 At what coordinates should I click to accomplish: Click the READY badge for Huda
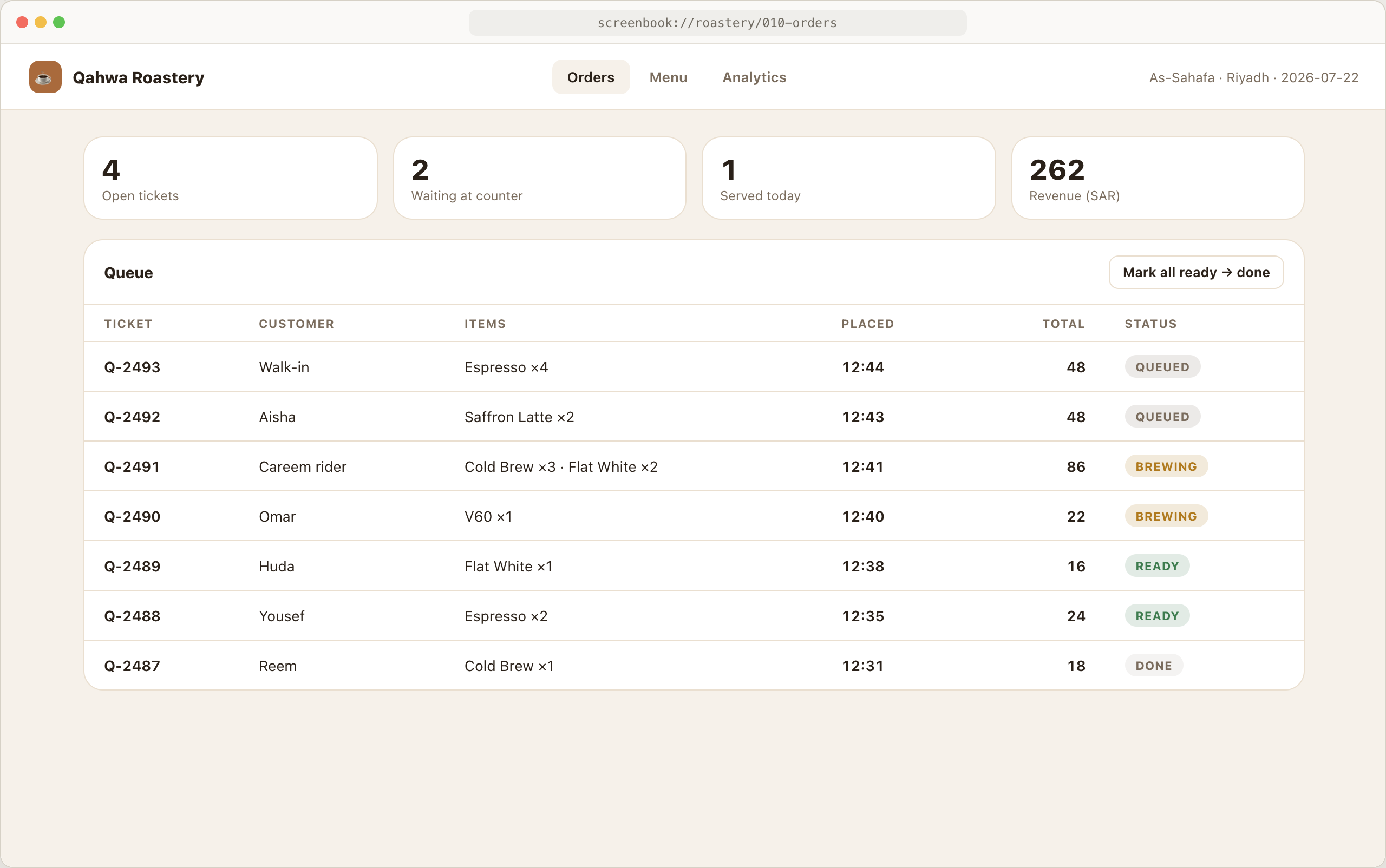pyautogui.click(x=1157, y=566)
